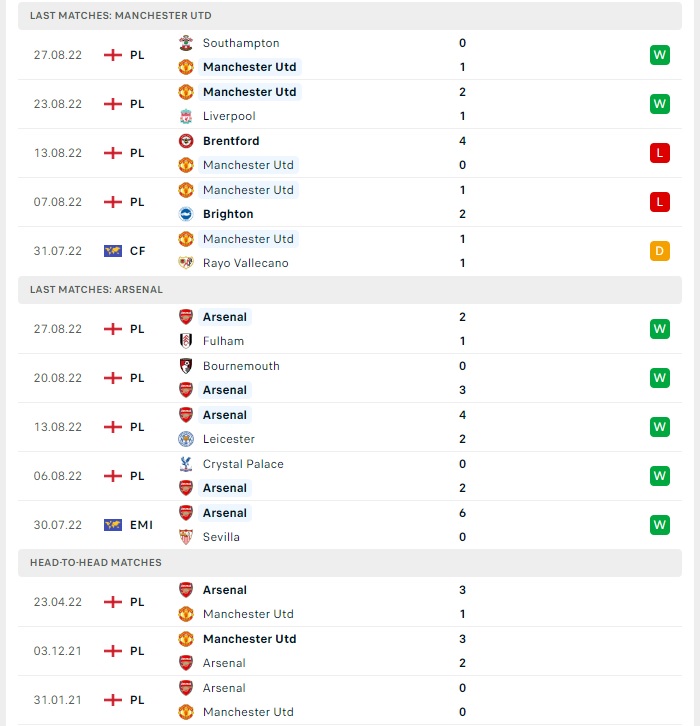Click the world flag icon beside CF

coord(113,251)
